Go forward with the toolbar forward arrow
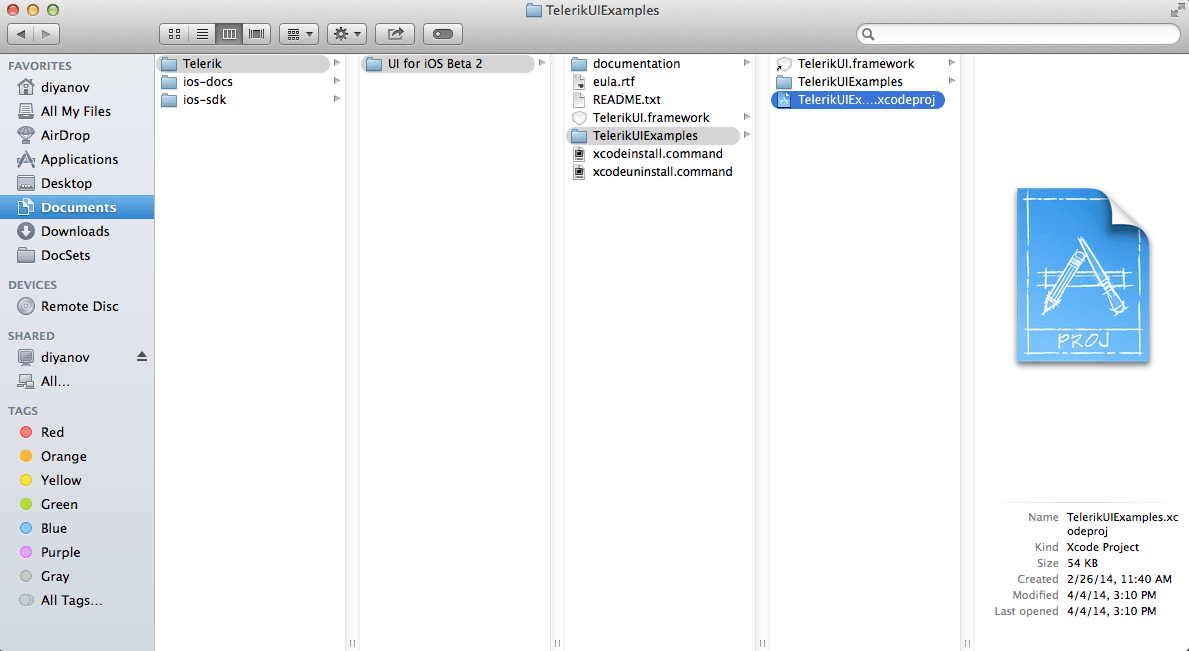 [46, 34]
